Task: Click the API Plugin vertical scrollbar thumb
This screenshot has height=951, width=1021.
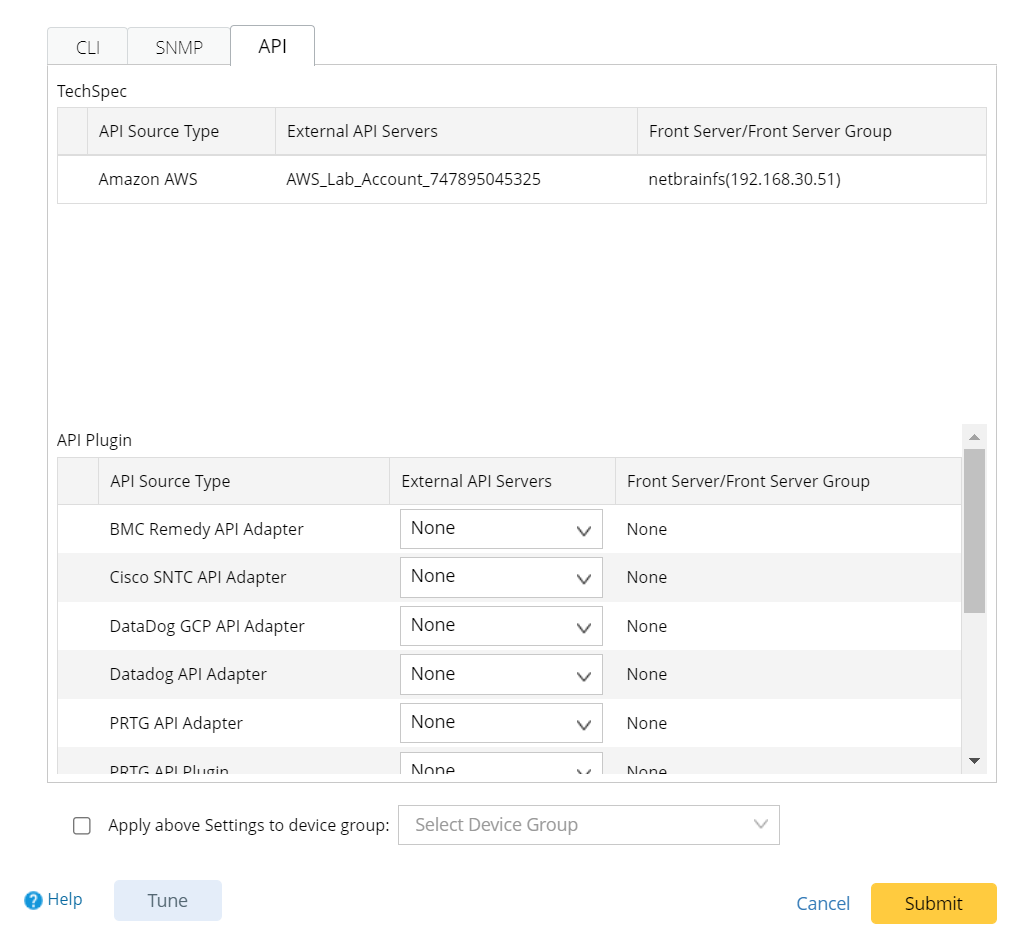Action: pyautogui.click(x=974, y=530)
